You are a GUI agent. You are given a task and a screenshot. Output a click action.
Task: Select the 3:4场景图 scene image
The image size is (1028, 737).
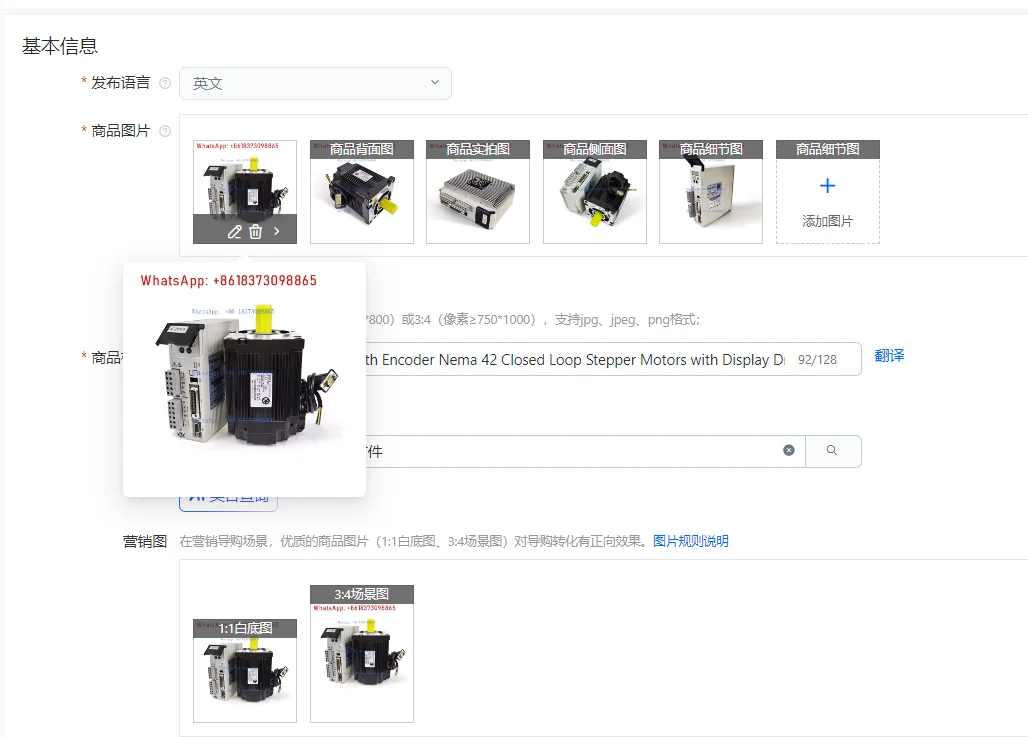pyautogui.click(x=361, y=655)
